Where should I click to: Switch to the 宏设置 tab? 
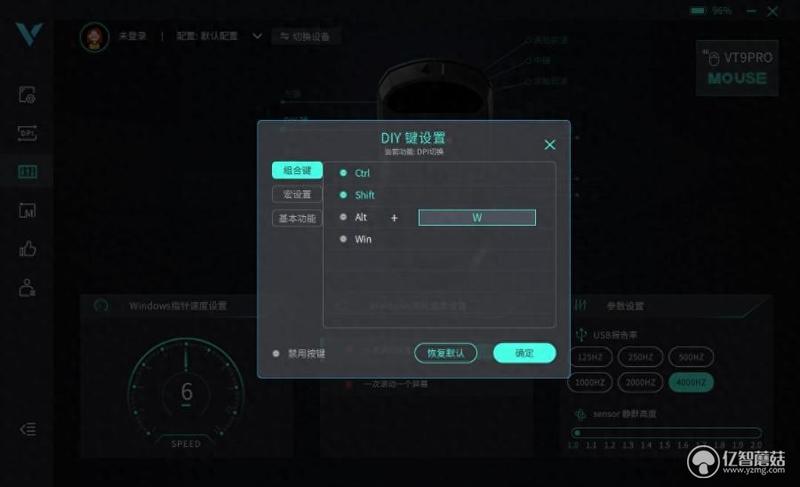click(x=297, y=194)
